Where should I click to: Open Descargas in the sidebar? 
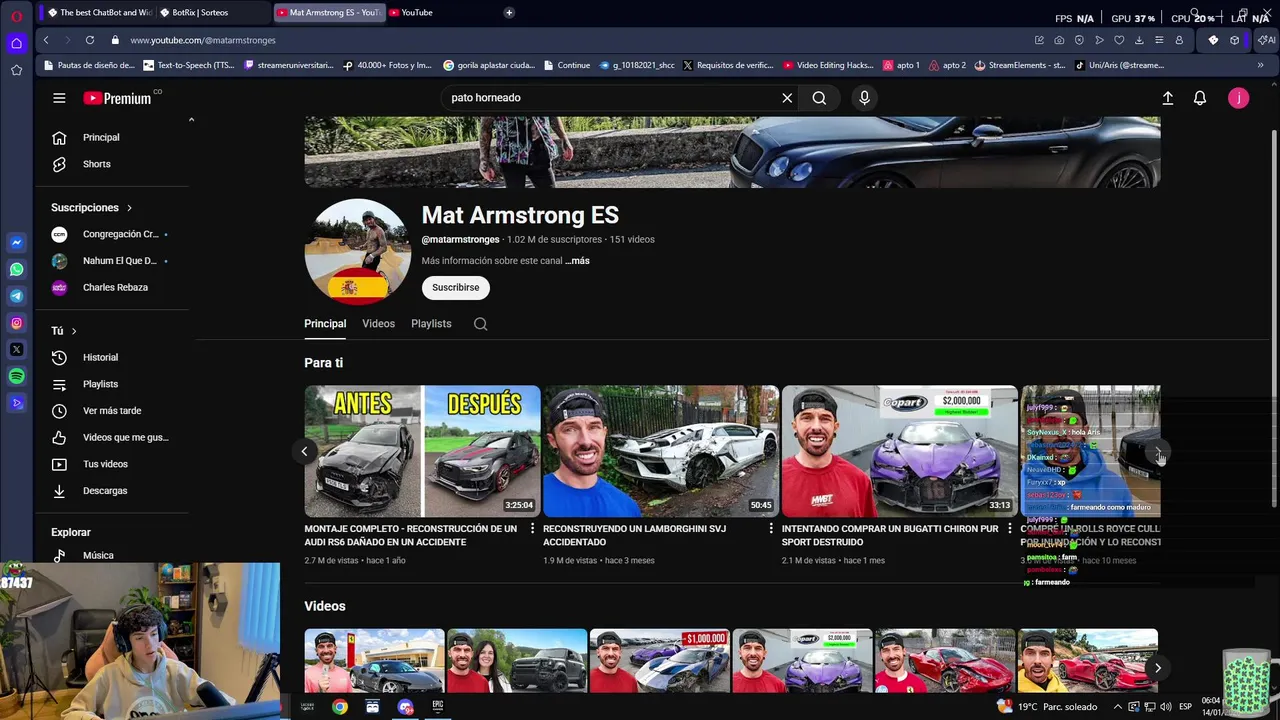pyautogui.click(x=105, y=491)
